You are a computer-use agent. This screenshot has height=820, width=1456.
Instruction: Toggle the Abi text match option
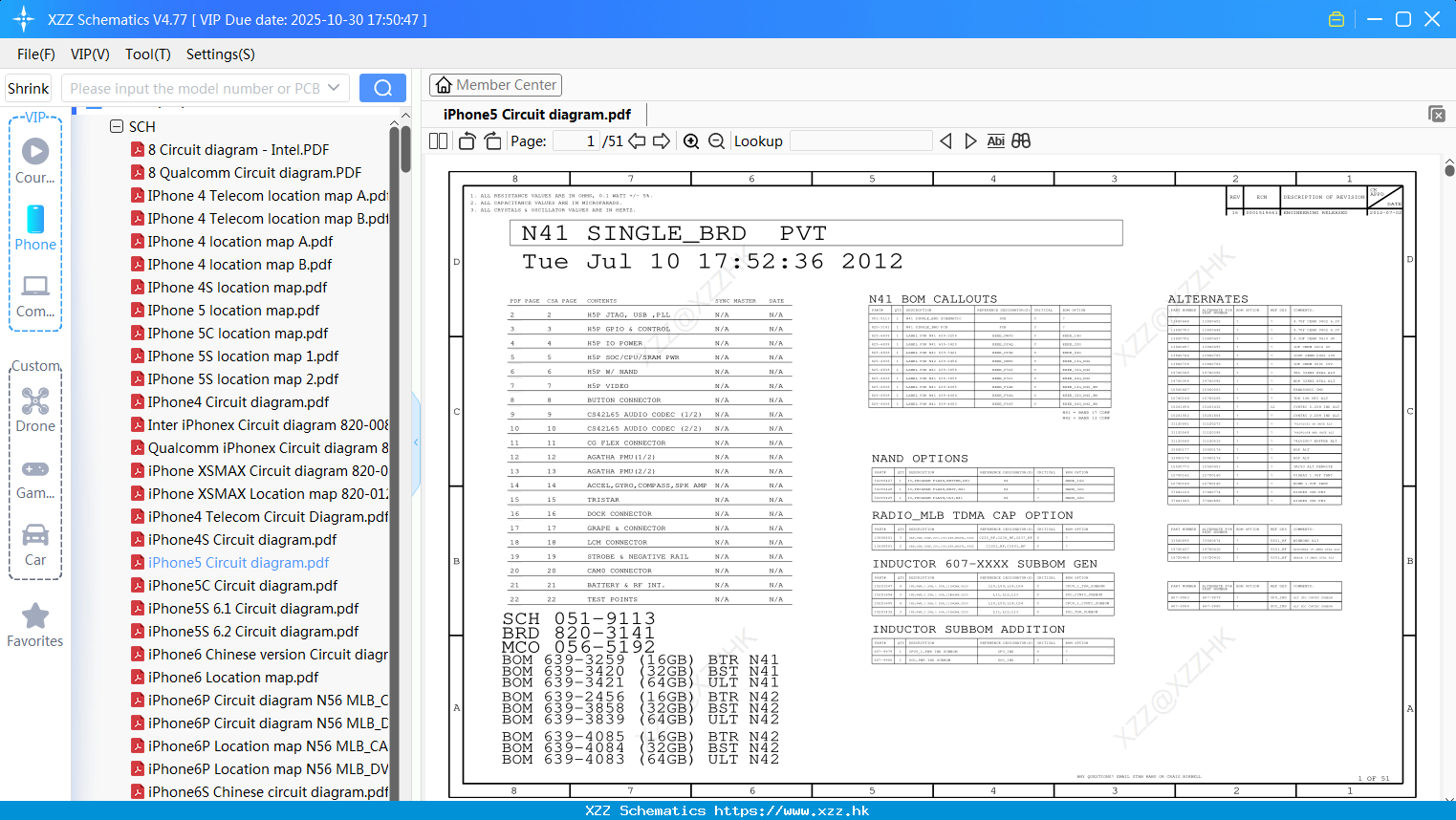[996, 141]
